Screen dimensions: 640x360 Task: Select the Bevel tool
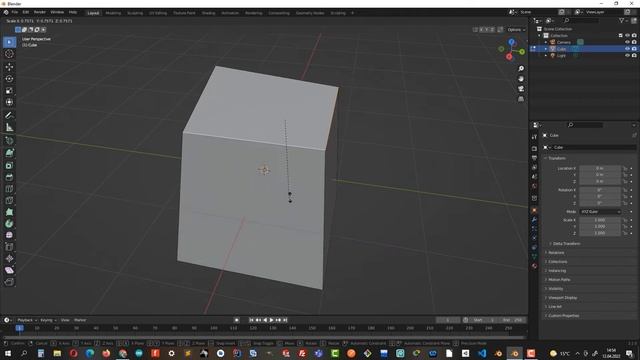(9, 177)
